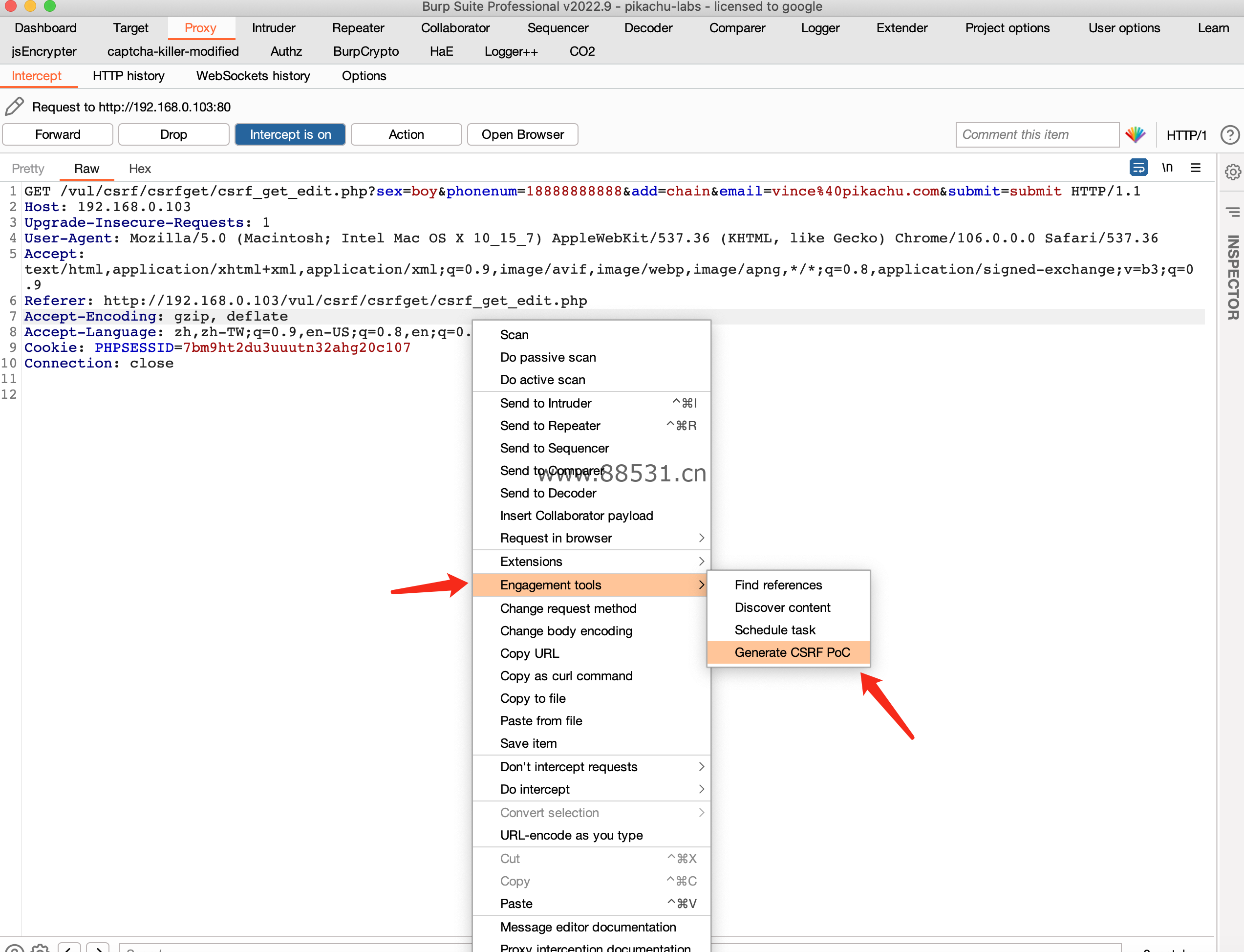
Task: Click the pencil edit-target icon
Action: [x=14, y=107]
